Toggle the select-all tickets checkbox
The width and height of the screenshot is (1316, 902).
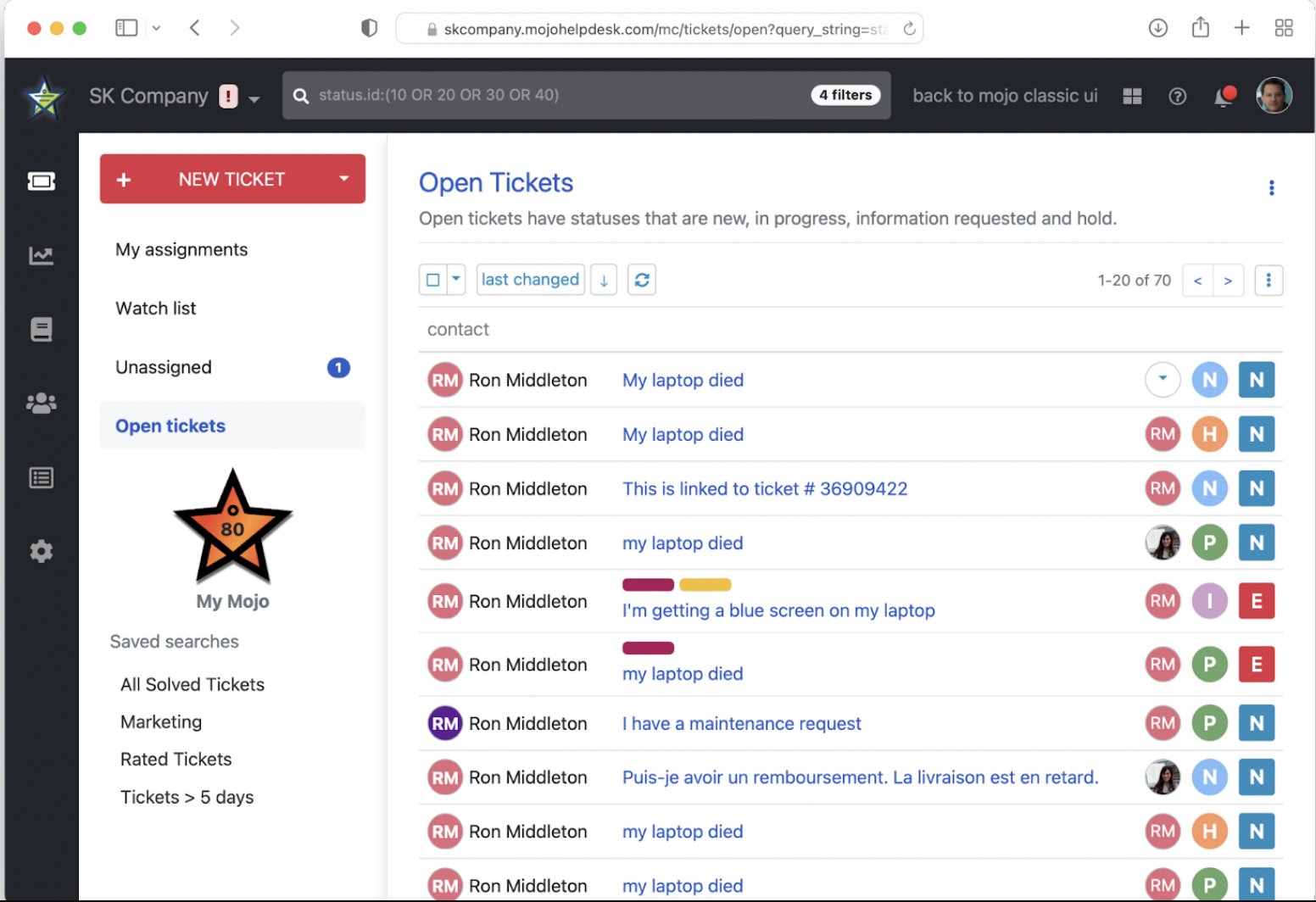pos(432,279)
